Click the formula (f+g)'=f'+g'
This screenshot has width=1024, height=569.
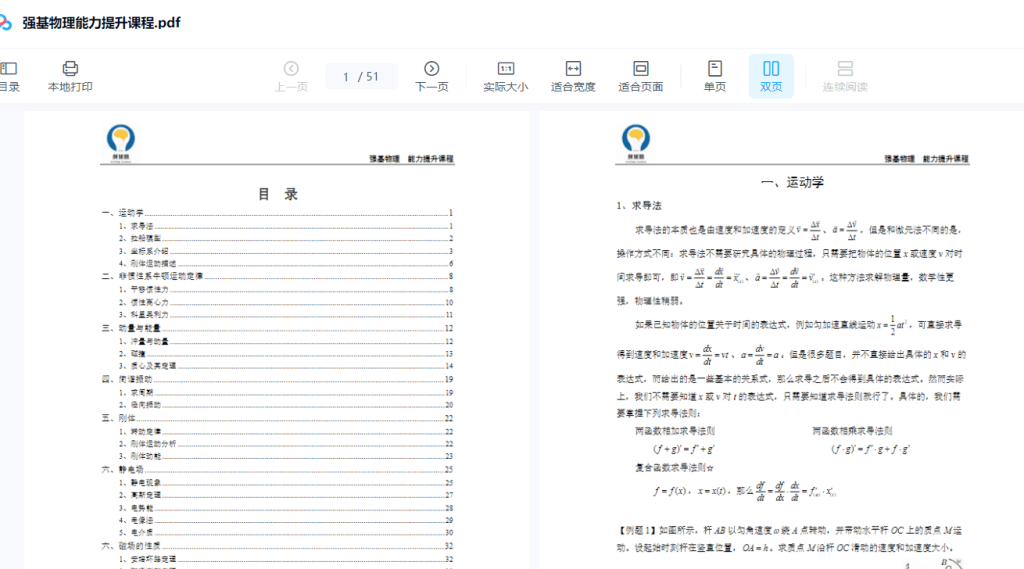click(684, 449)
